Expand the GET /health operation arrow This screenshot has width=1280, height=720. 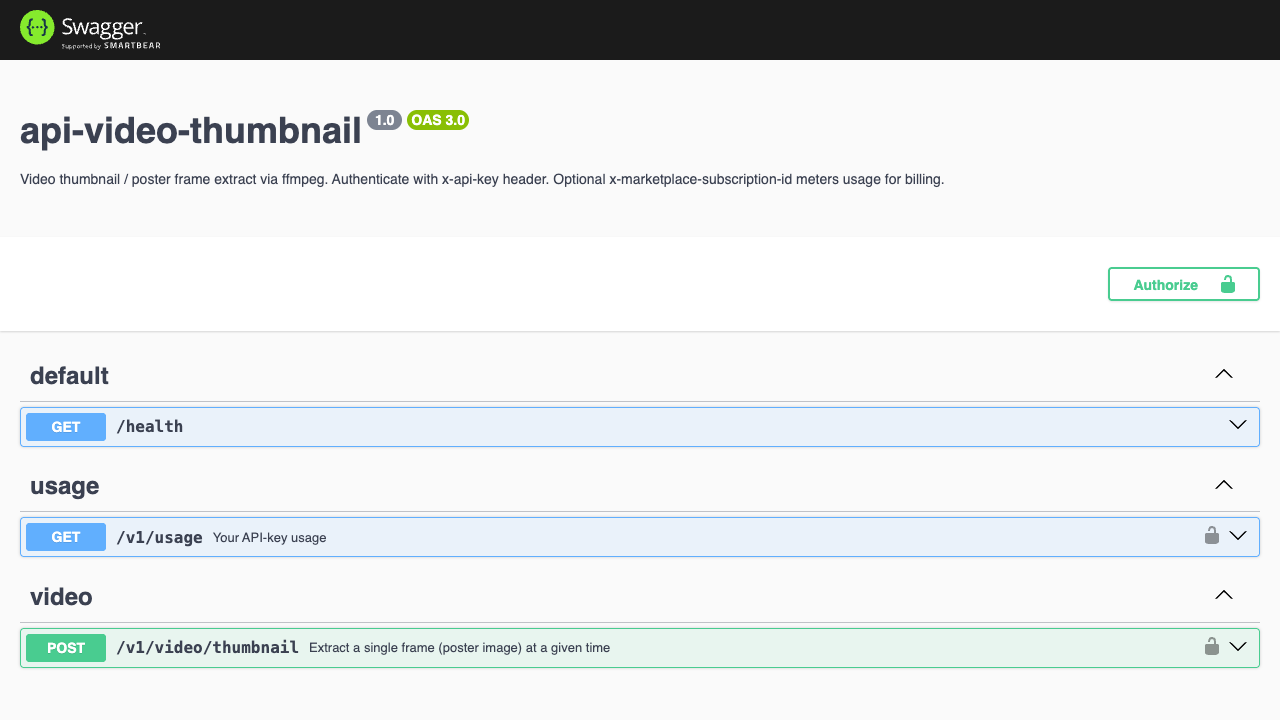pyautogui.click(x=1238, y=425)
